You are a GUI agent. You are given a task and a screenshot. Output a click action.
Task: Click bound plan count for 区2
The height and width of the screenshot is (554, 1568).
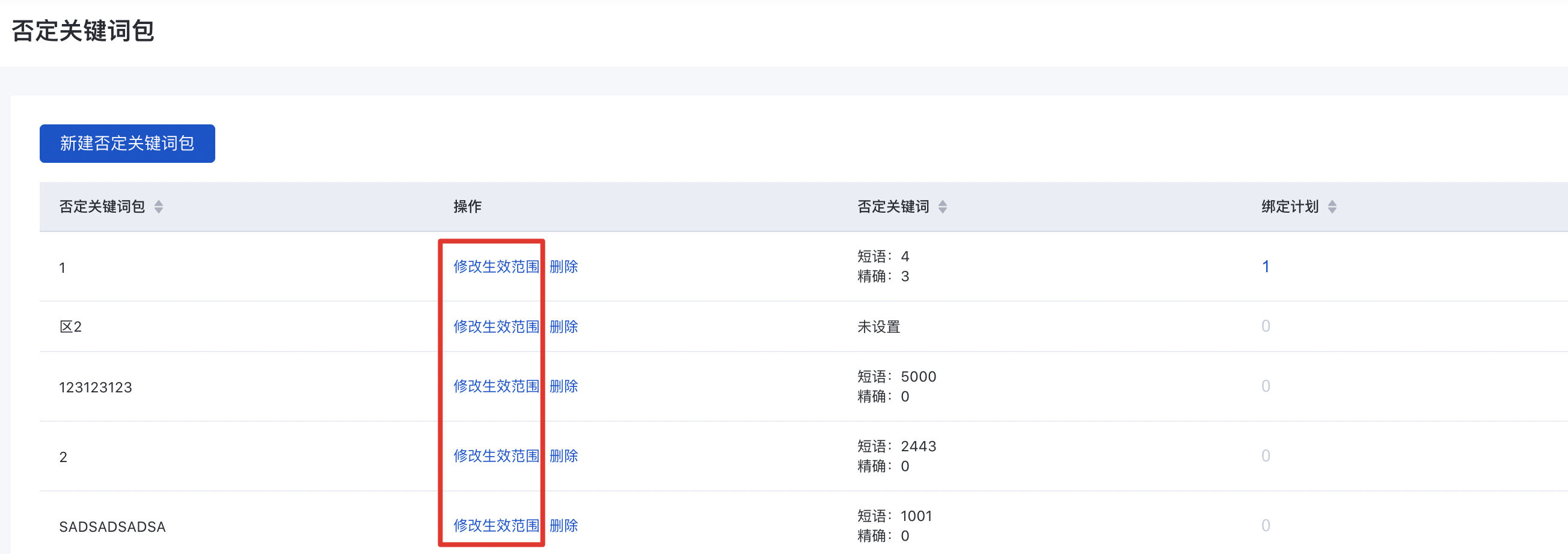click(1266, 326)
